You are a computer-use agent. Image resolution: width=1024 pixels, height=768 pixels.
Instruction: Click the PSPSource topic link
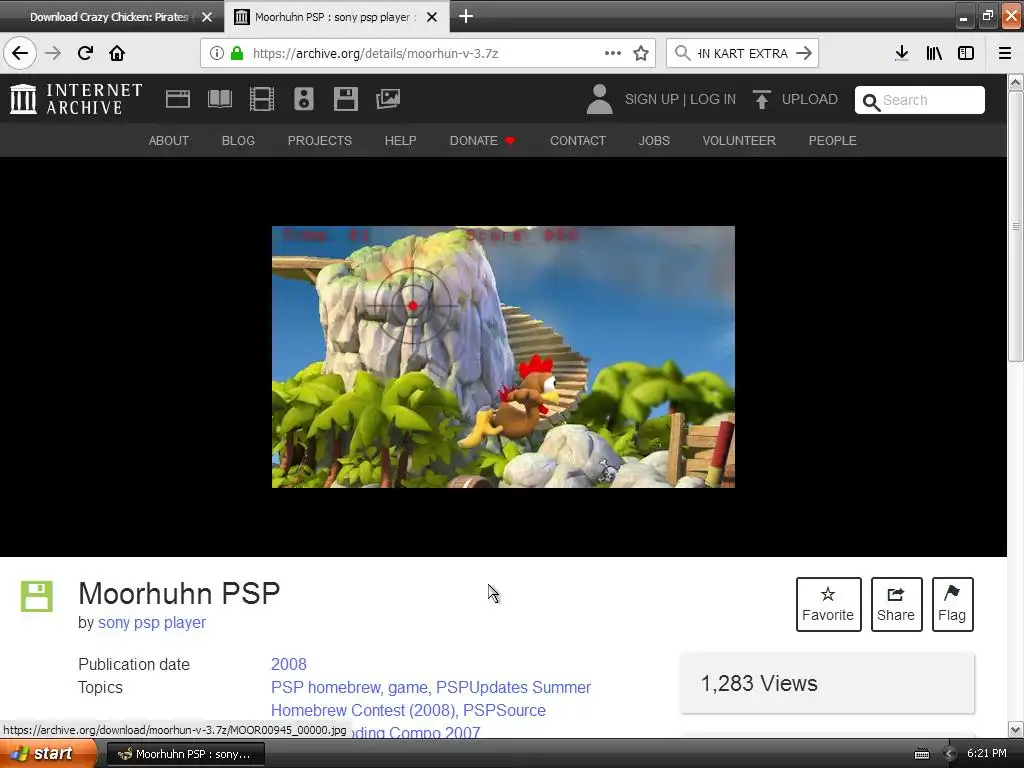click(x=504, y=710)
